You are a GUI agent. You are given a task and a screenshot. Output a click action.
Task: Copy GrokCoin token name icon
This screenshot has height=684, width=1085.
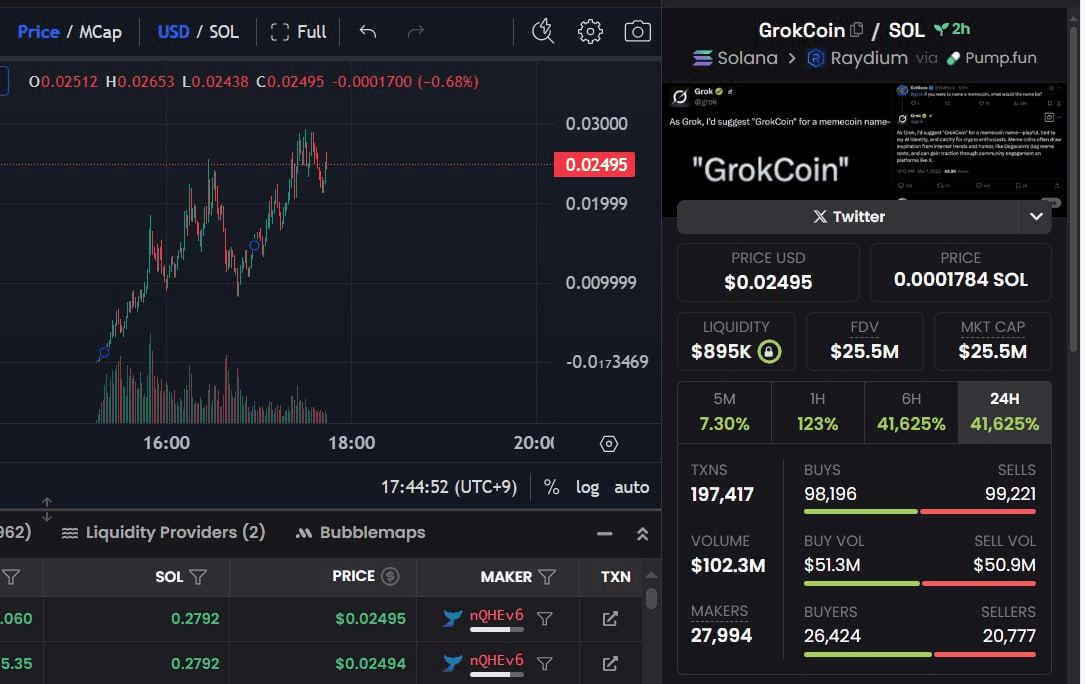click(856, 30)
